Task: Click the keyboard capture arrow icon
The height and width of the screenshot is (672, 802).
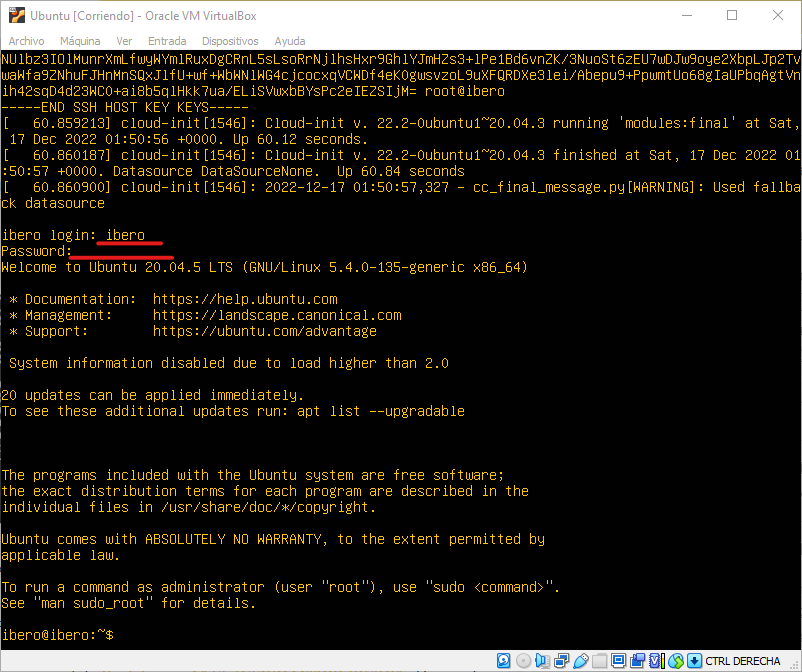Action: click(695, 661)
